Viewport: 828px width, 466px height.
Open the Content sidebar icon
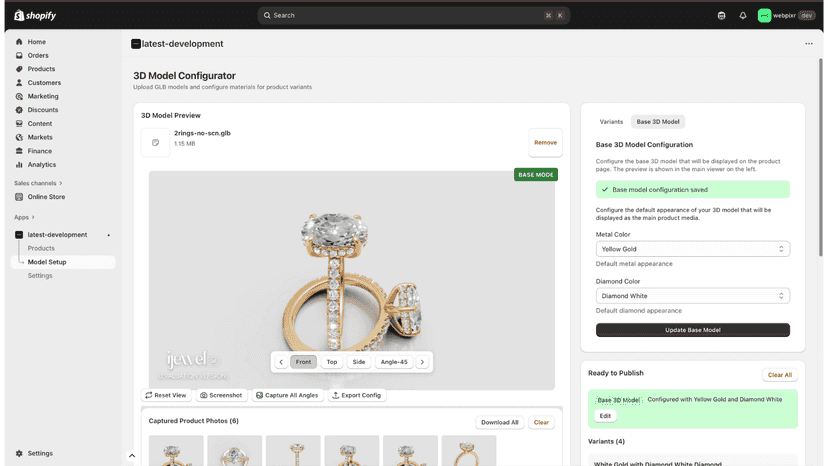pos(19,124)
